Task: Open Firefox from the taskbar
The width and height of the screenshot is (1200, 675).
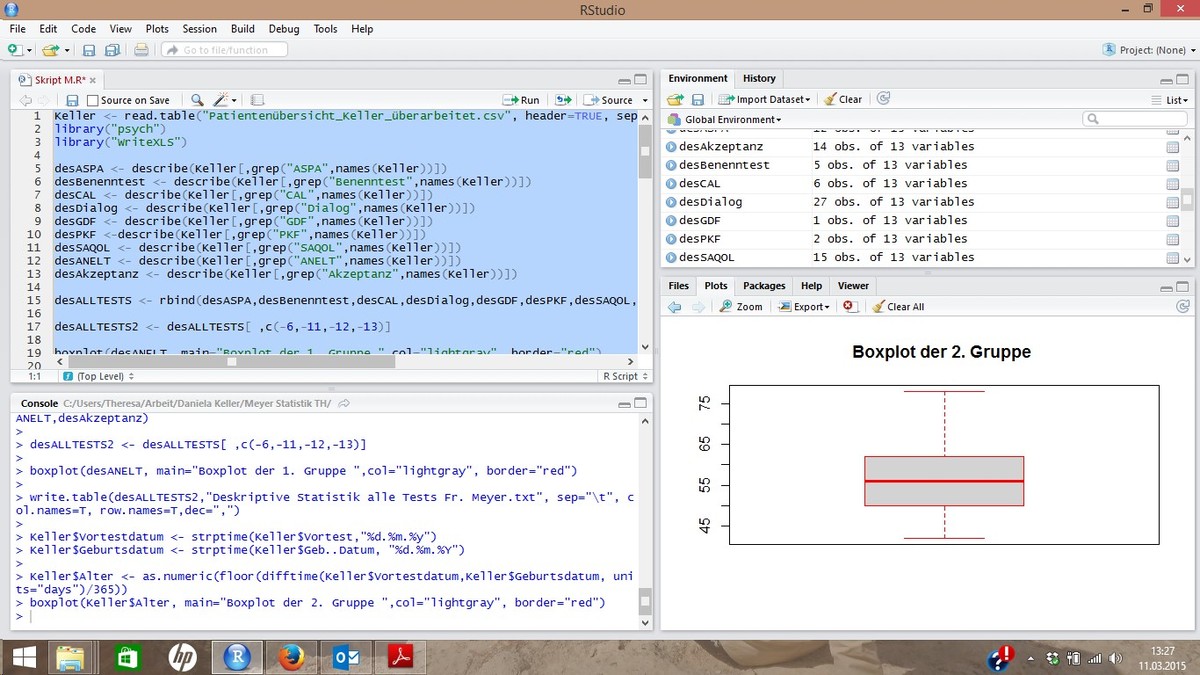Action: pos(292,657)
